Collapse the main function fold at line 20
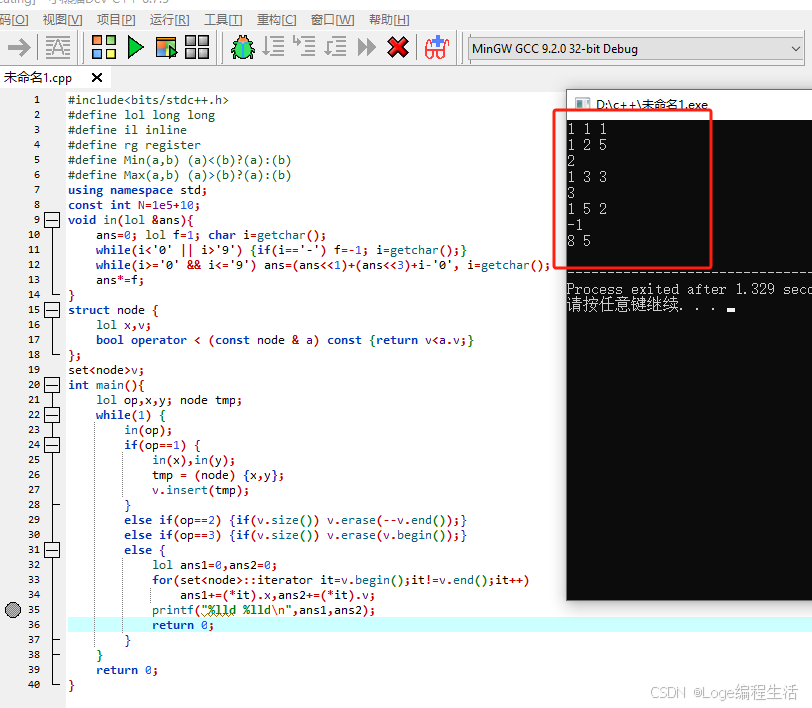Image resolution: width=812 pixels, height=708 pixels. (x=52, y=385)
